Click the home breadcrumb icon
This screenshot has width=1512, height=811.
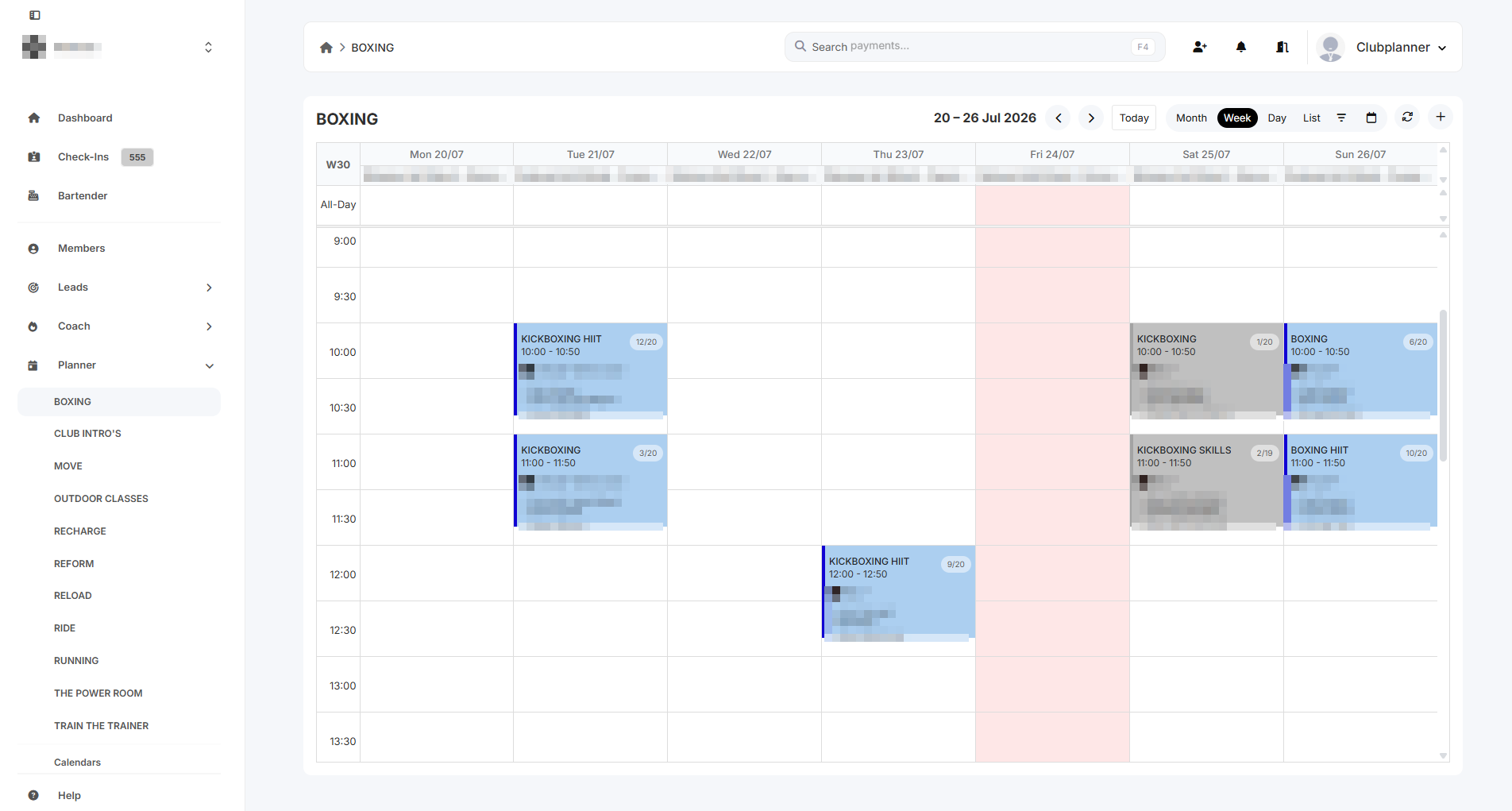(326, 48)
